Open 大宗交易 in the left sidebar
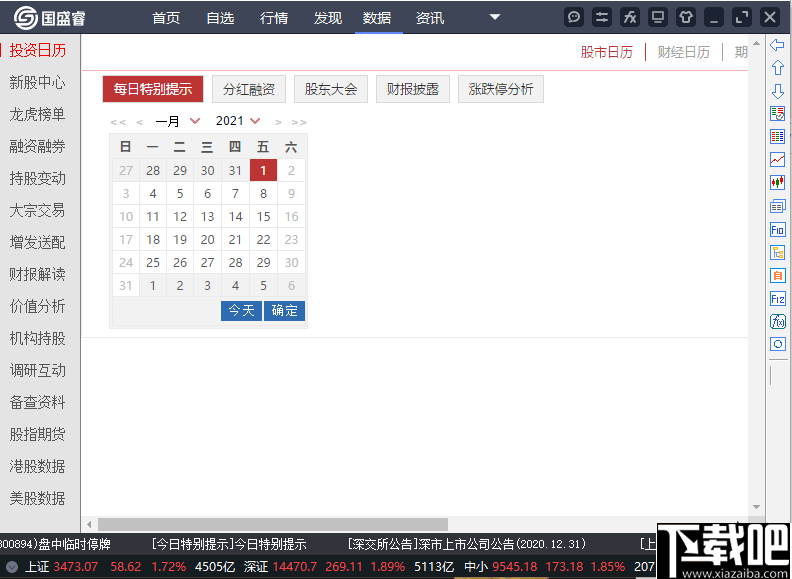 tap(37, 210)
